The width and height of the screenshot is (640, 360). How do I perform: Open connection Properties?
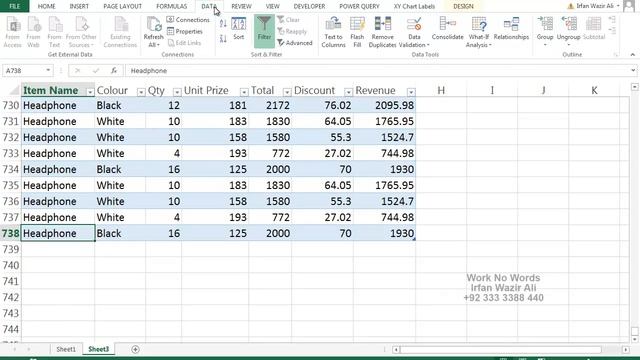coord(185,31)
